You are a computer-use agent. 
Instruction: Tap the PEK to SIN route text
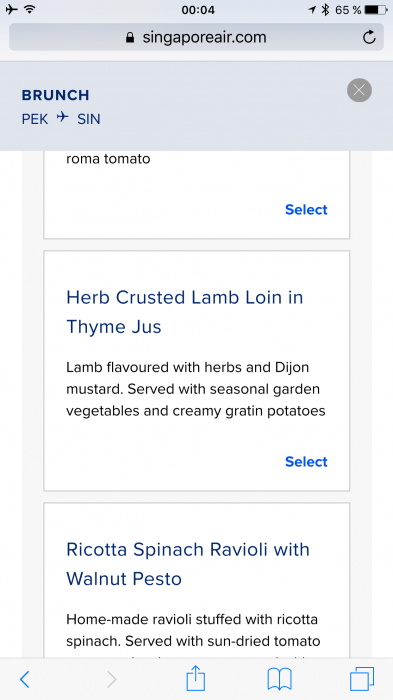[x=61, y=119]
